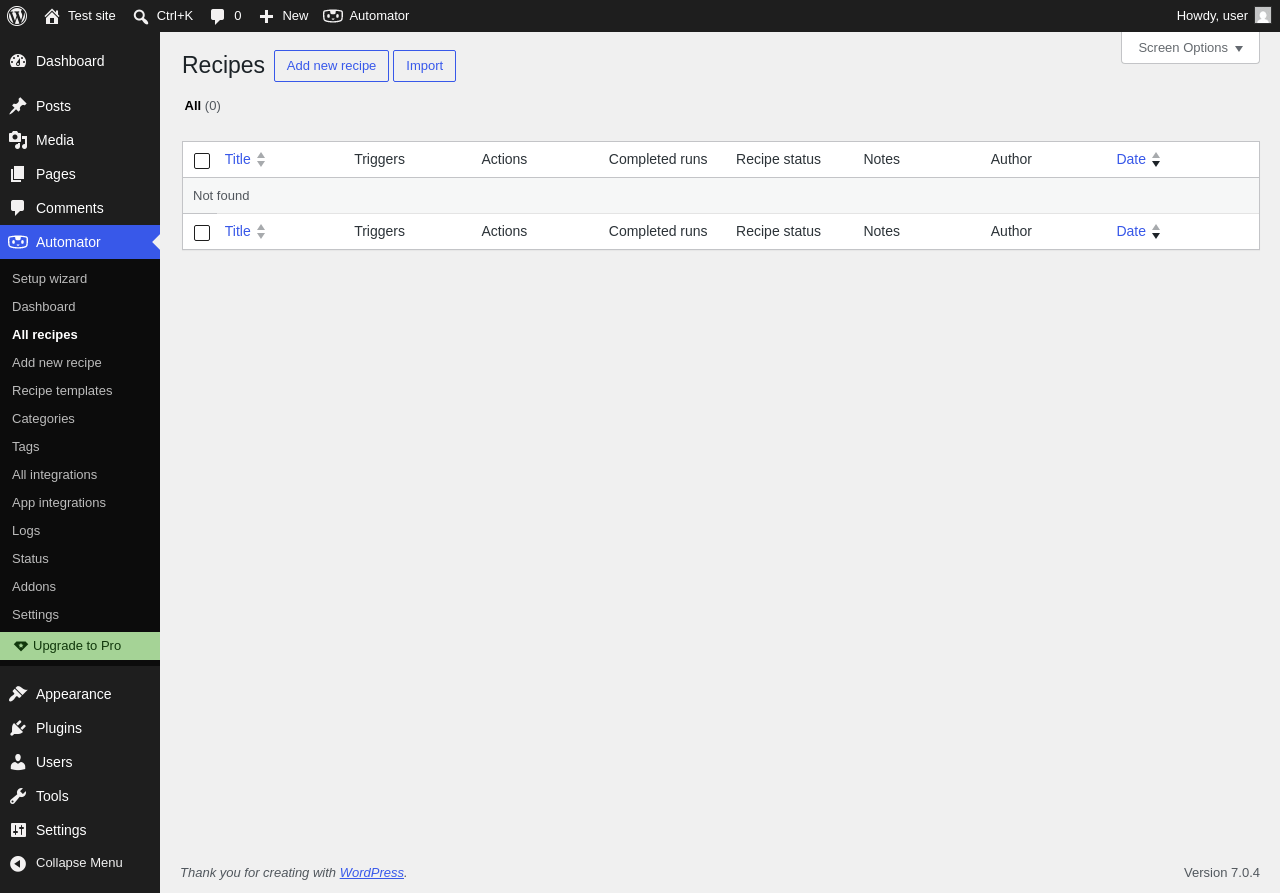Image resolution: width=1280 pixels, height=893 pixels.
Task: Click the sort arrows beside header Date
Action: point(1156,159)
